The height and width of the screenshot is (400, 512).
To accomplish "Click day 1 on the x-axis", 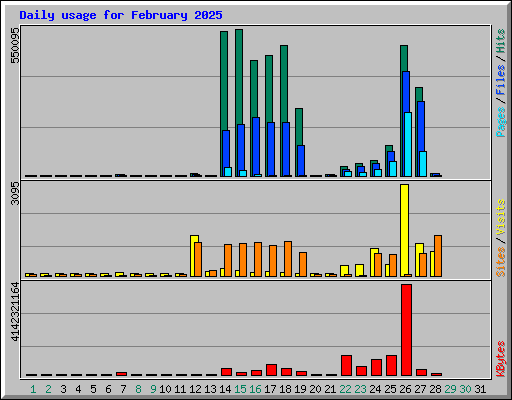I will pyautogui.click(x=33, y=389).
